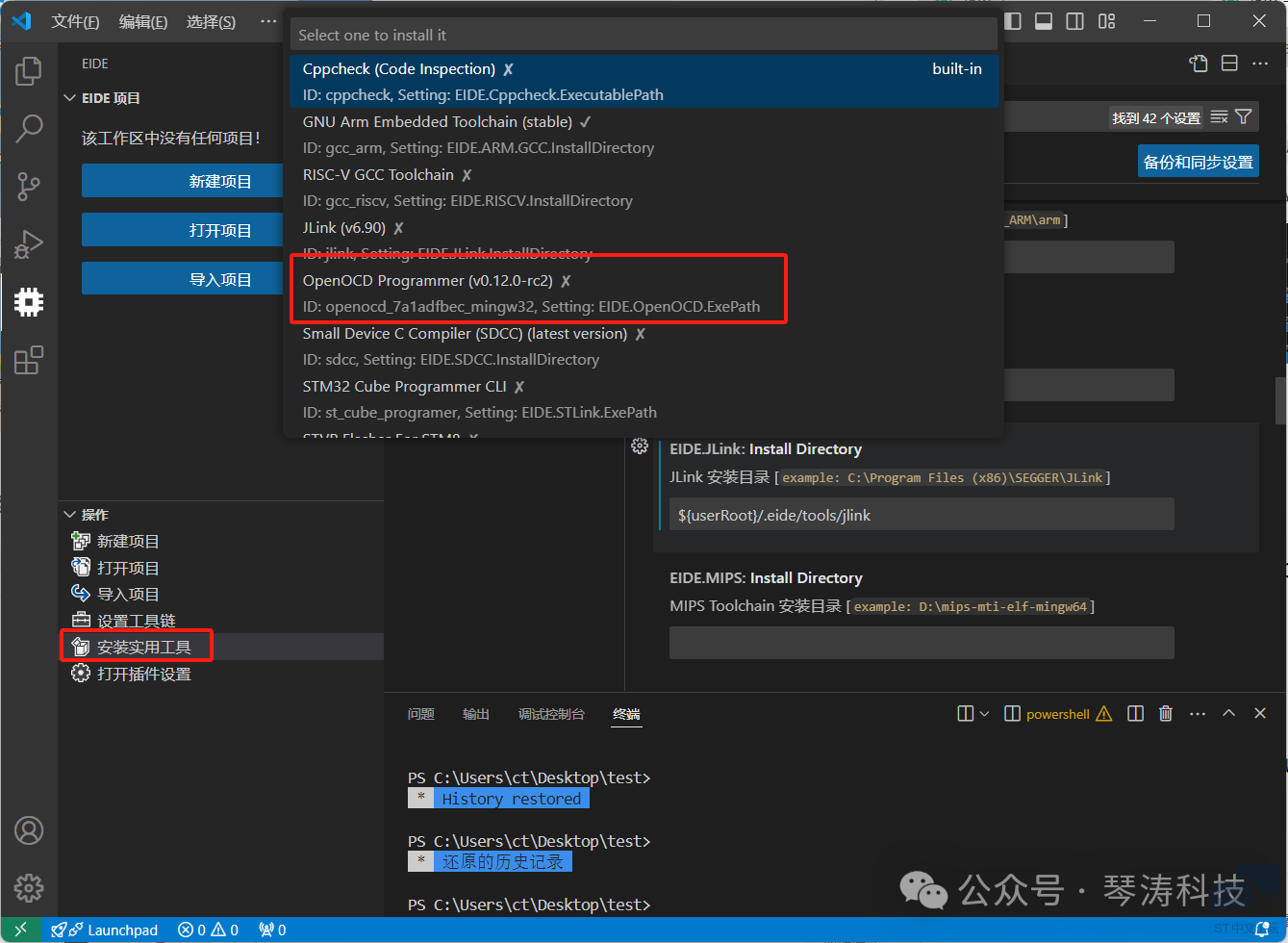Open terminal panel More Actions ellipsis
Image resolution: width=1288 pixels, height=943 pixels.
(1198, 713)
